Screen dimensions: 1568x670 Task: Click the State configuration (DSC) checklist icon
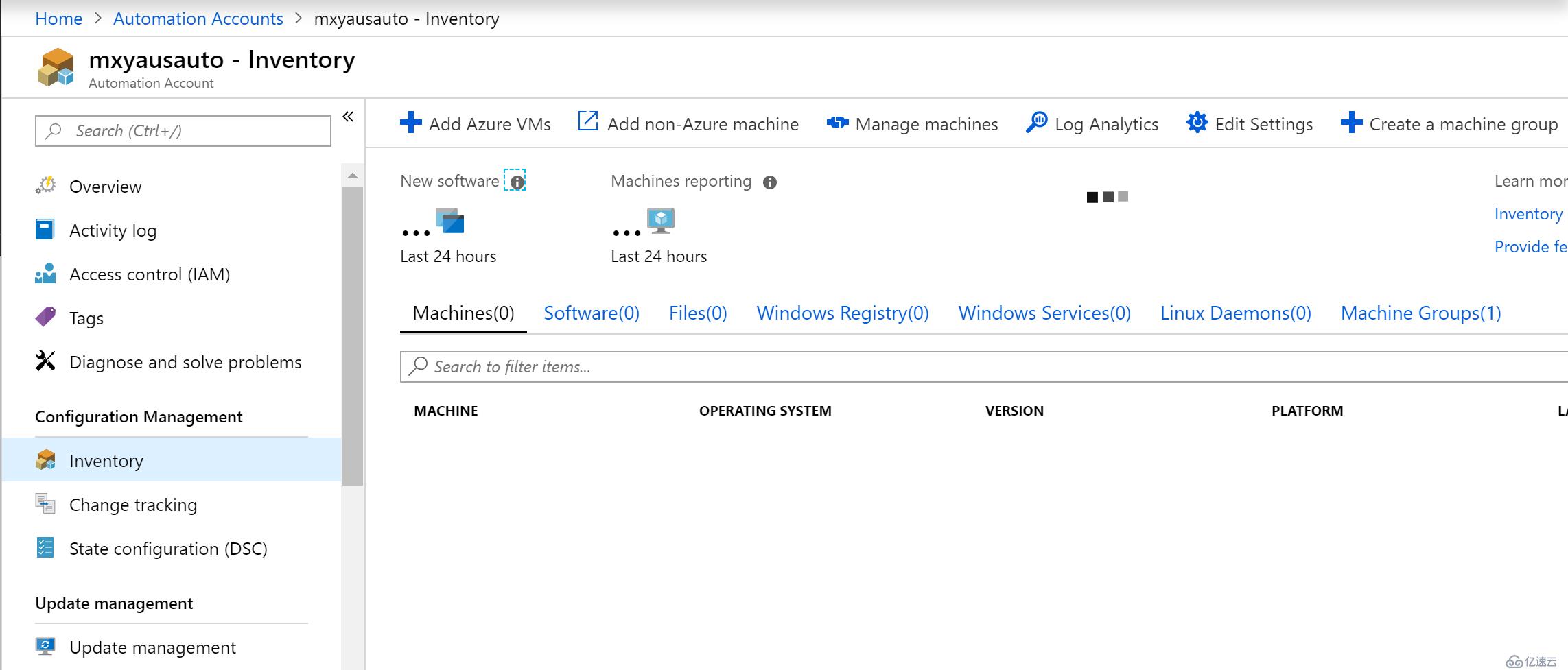(x=45, y=547)
